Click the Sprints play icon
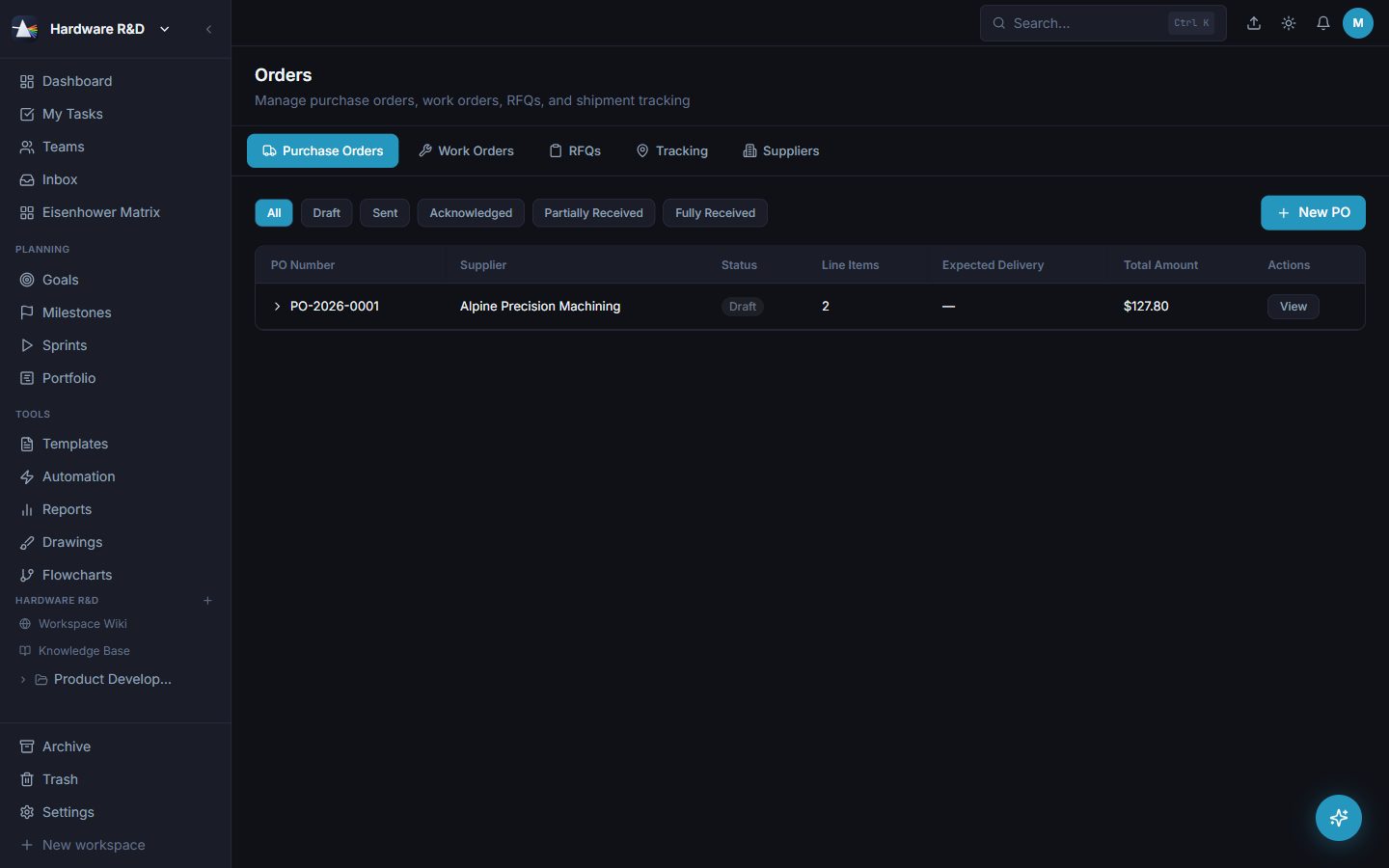 tap(27, 345)
